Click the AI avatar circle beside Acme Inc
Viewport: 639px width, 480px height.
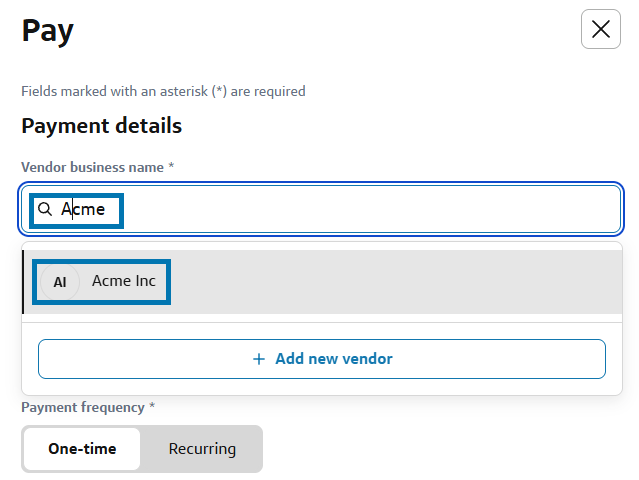(x=60, y=282)
